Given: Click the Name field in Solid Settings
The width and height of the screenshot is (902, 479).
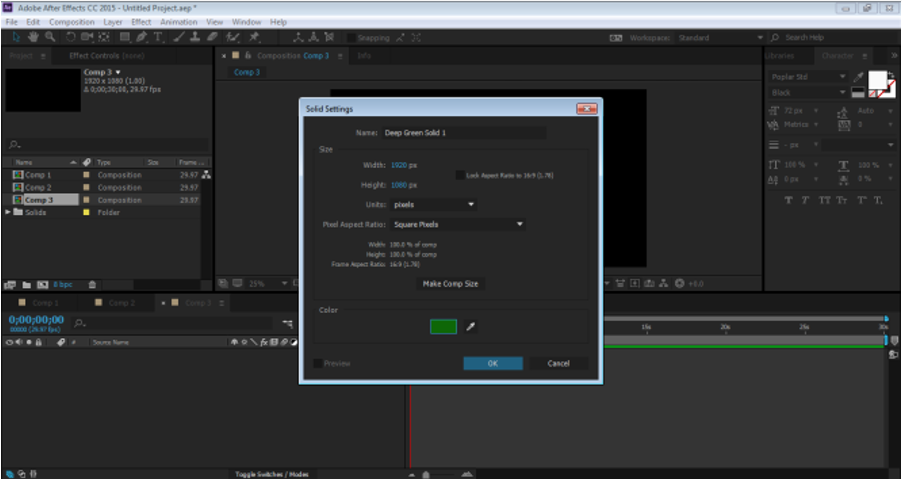Looking at the screenshot, I should tap(464, 133).
